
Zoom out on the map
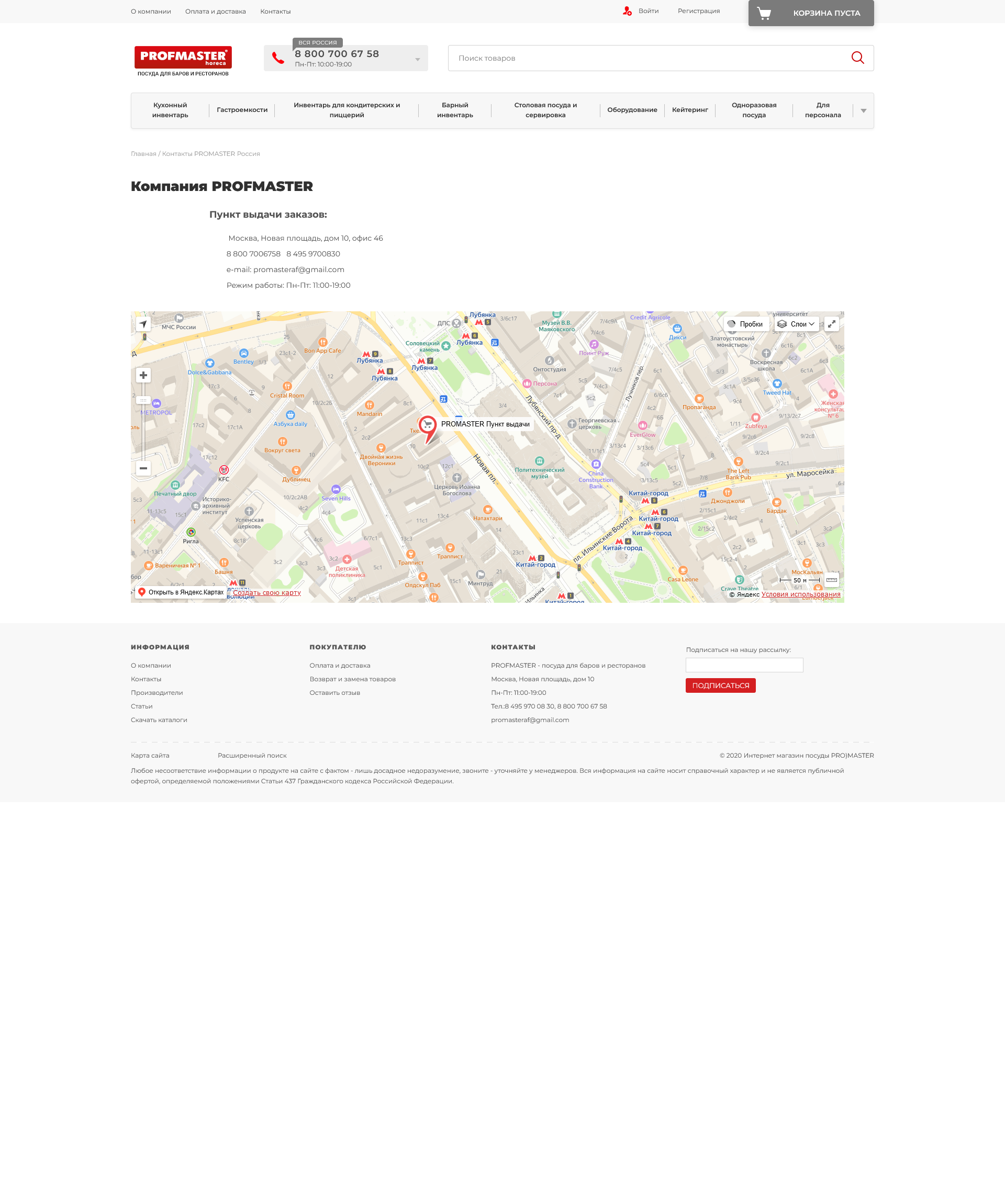pos(143,468)
